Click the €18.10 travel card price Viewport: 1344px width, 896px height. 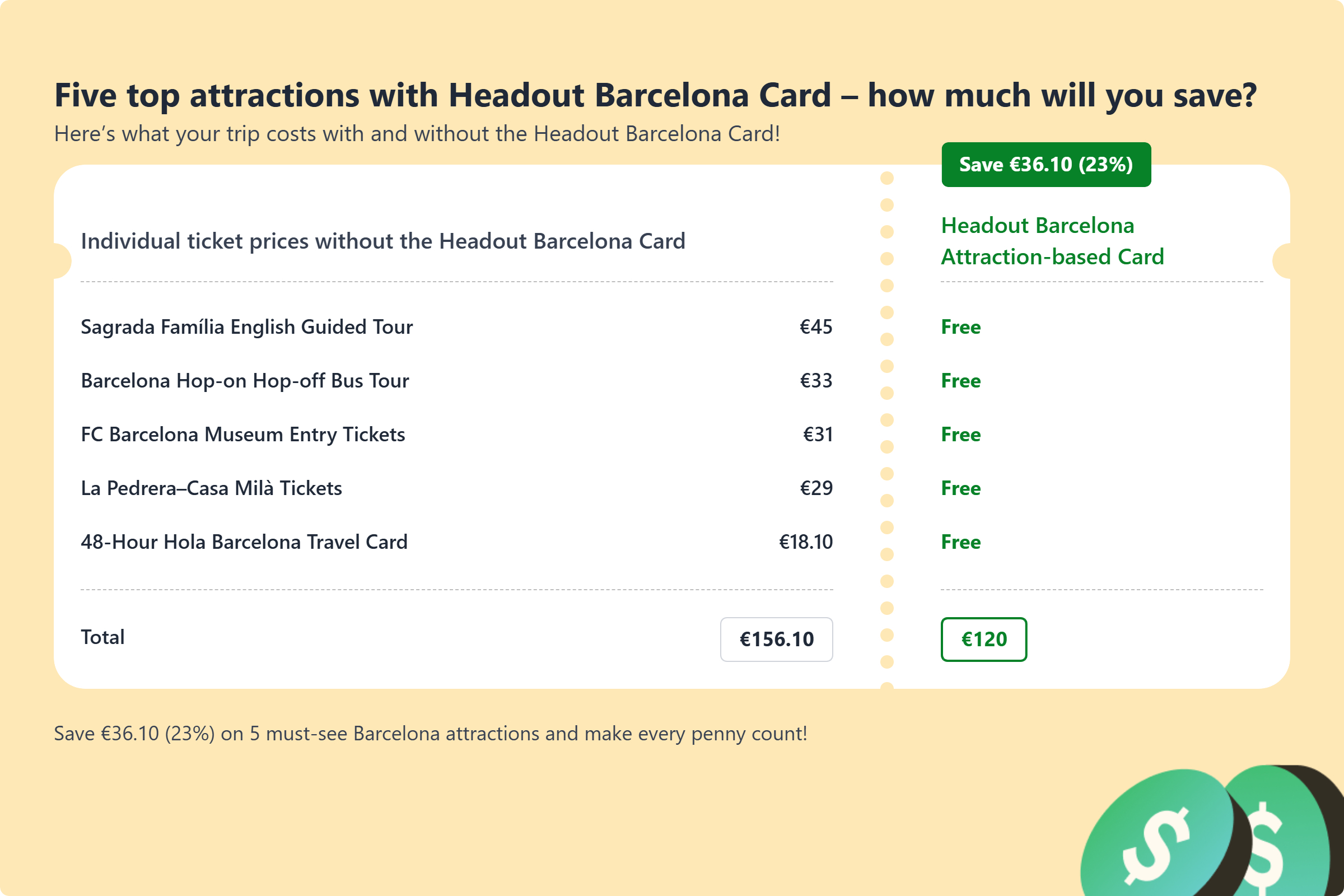pos(806,542)
